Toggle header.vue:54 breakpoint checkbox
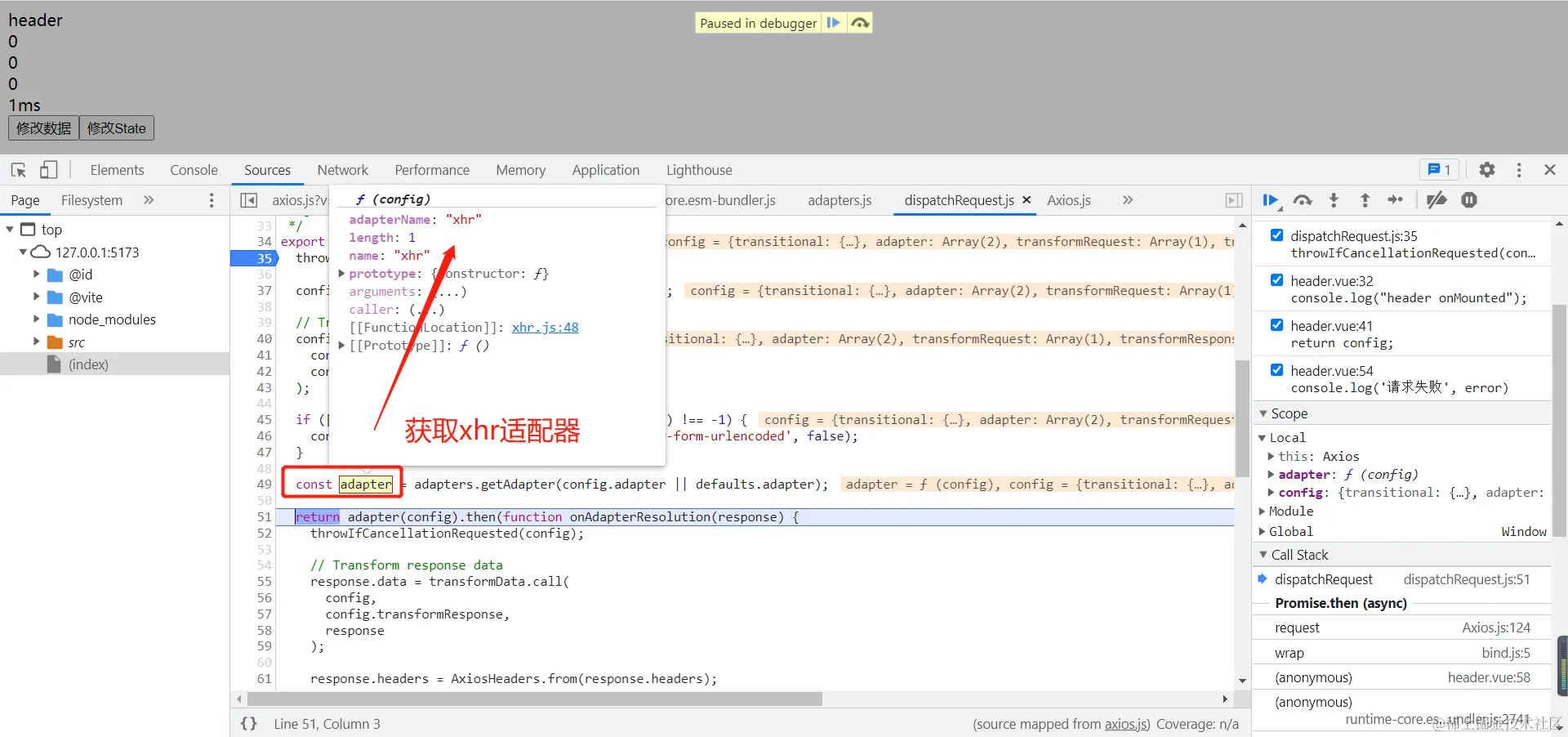Screen dimensions: 1568x737 pyautogui.click(x=1277, y=370)
